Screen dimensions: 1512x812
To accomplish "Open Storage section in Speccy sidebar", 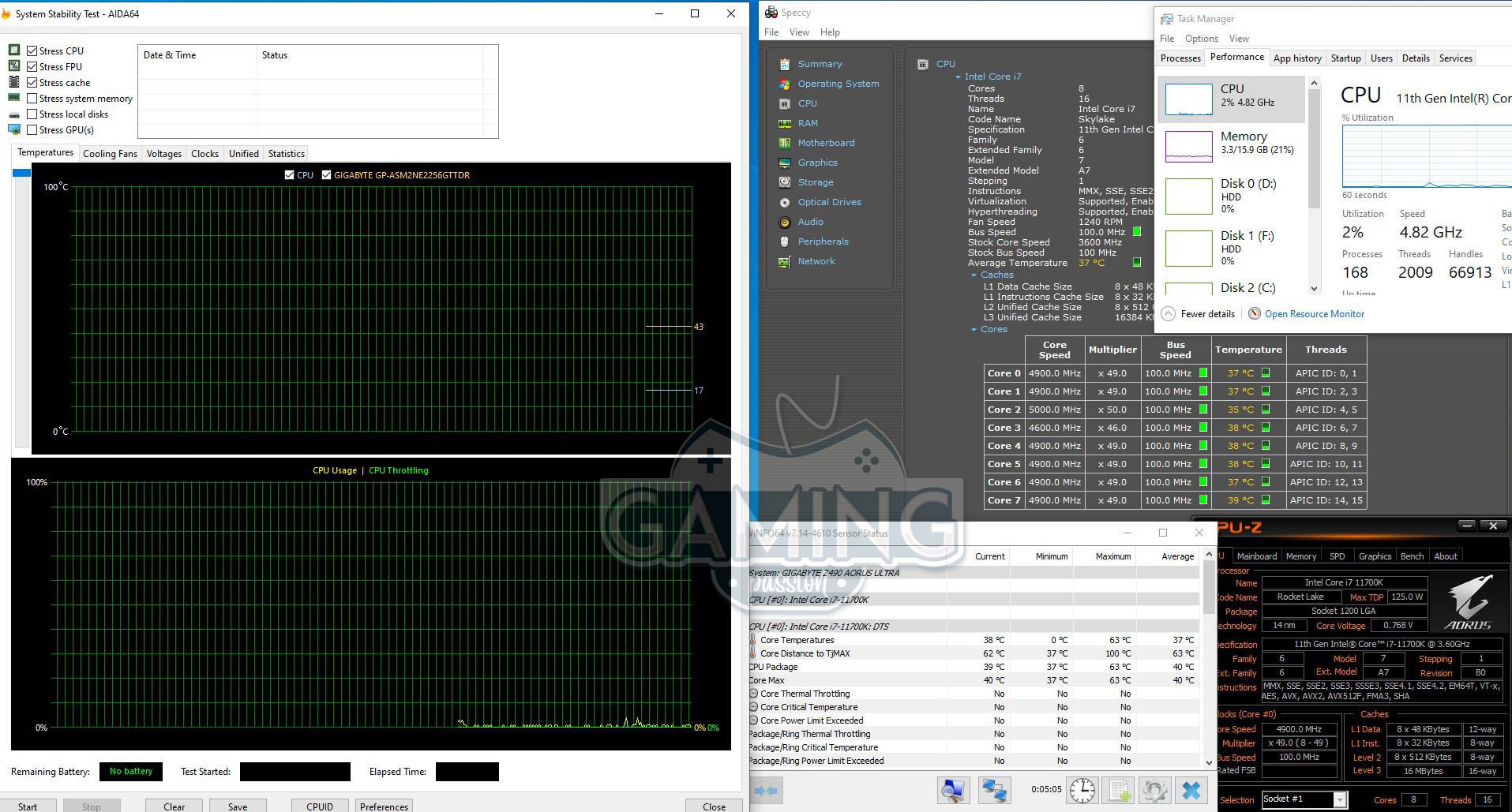I will pos(816,182).
